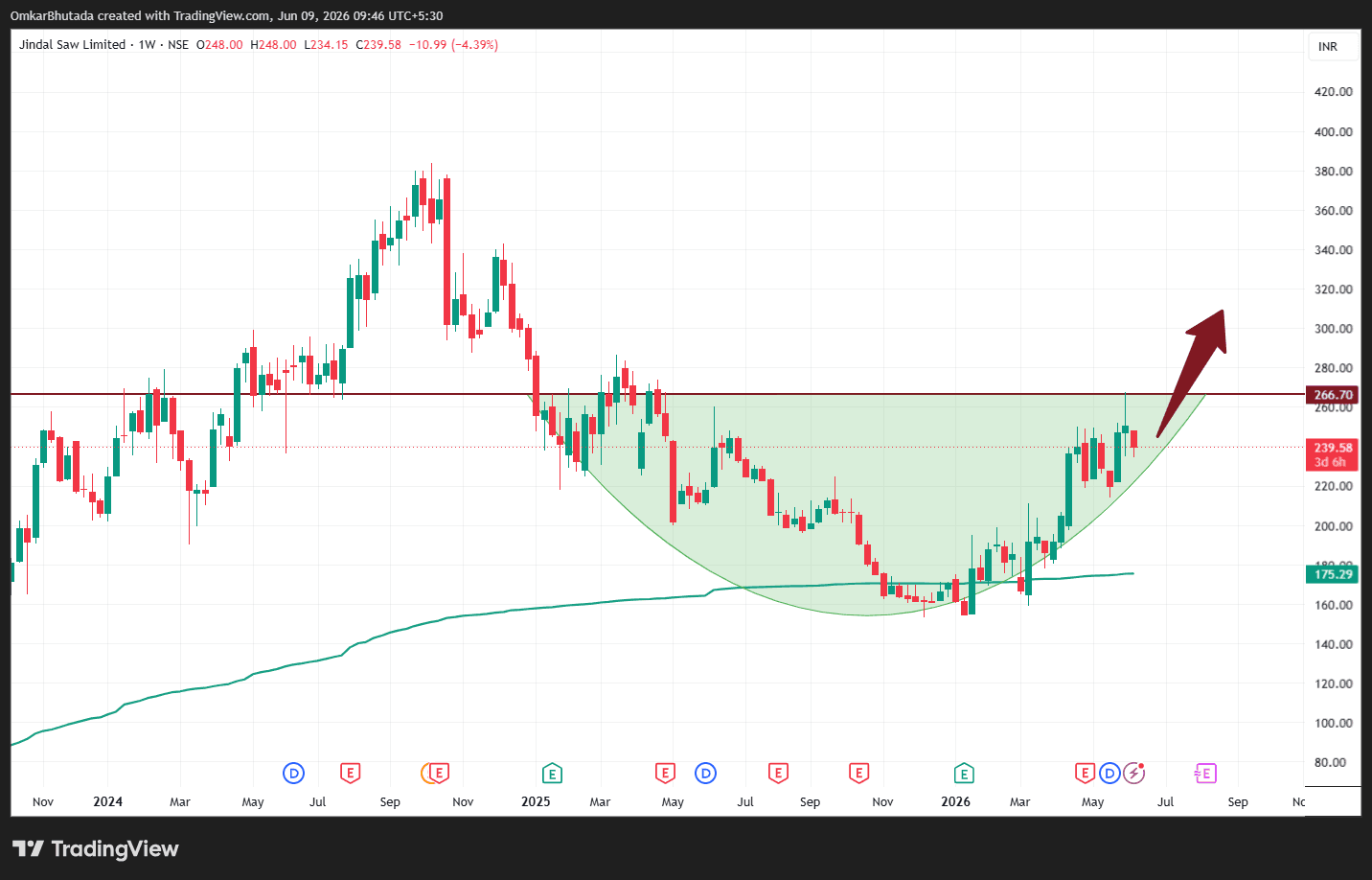
Task: Click the green earnings E marker near 2025
Action: click(x=552, y=773)
